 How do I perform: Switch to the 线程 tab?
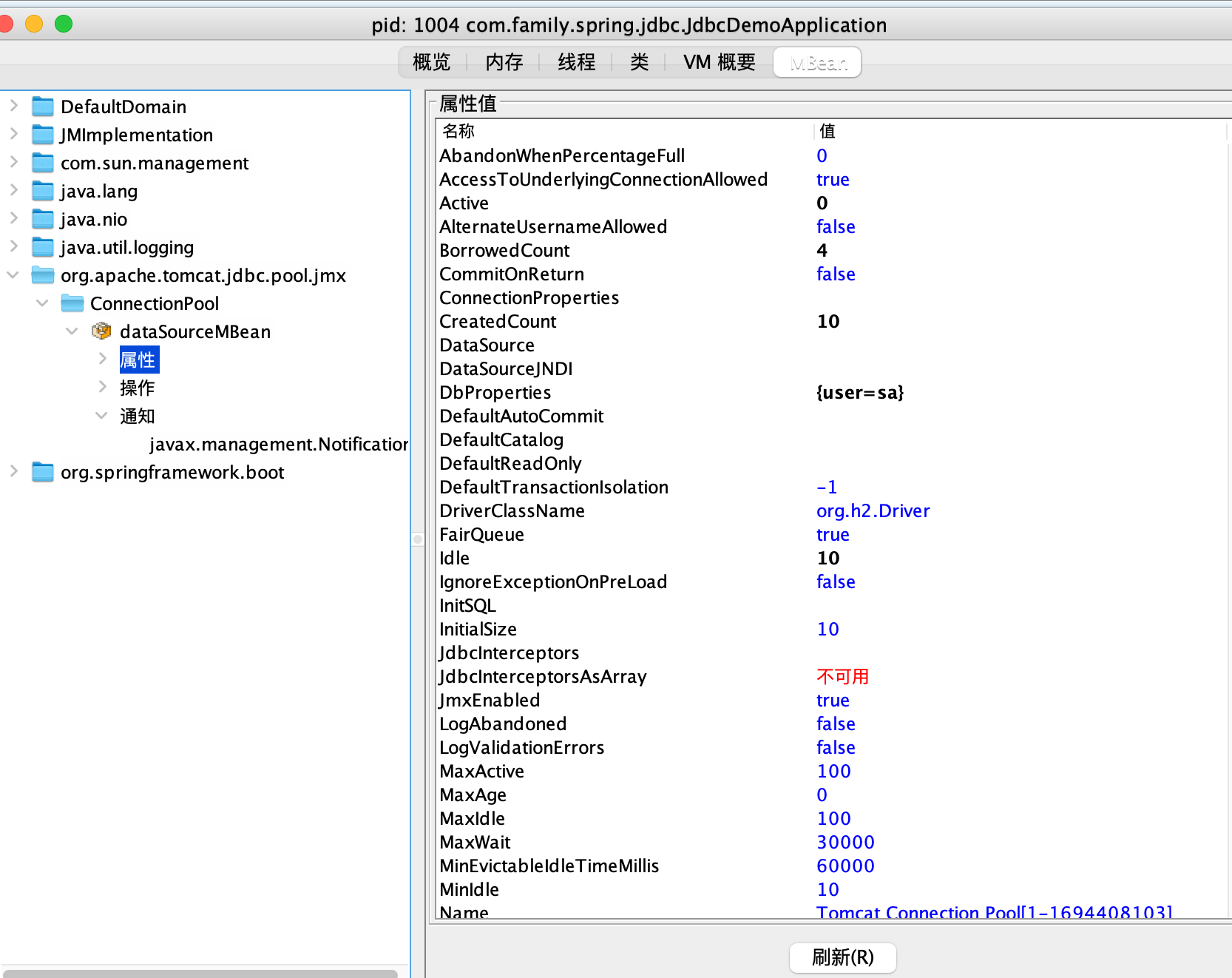(x=577, y=62)
